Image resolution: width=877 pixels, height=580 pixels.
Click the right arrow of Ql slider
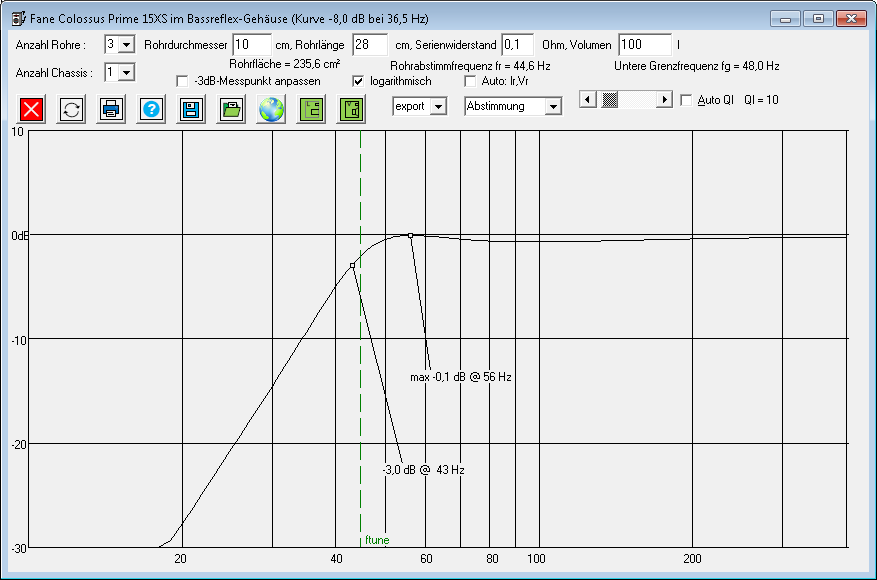coord(664,100)
